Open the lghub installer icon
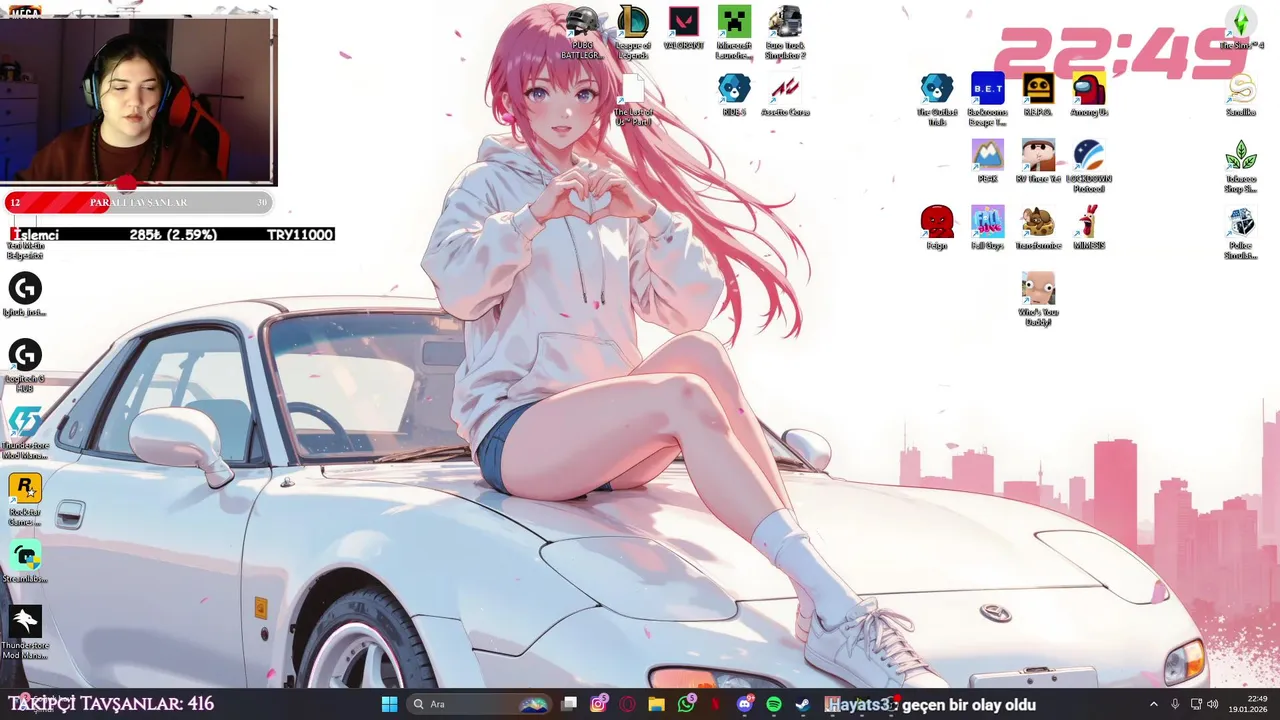The width and height of the screenshot is (1280, 720). (25, 295)
